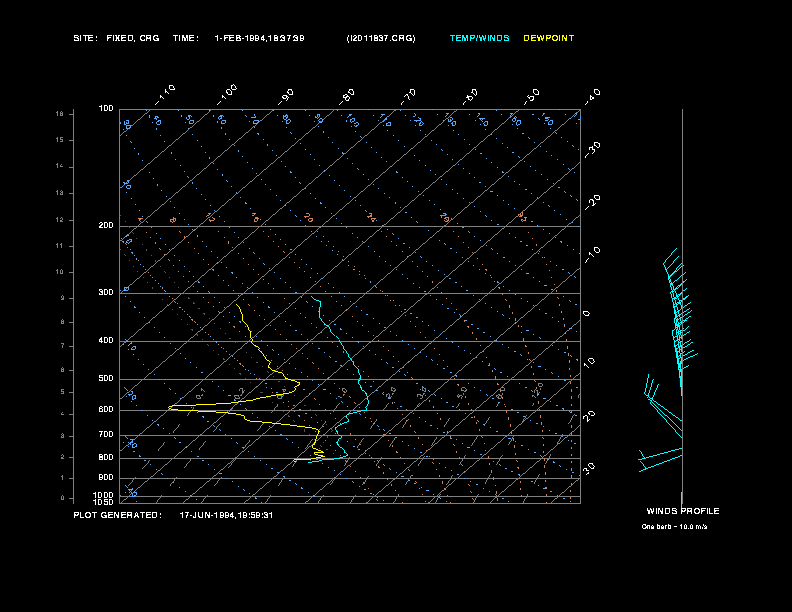Click the "TIME:" header label
This screenshot has width=792, height=612.
185,38
